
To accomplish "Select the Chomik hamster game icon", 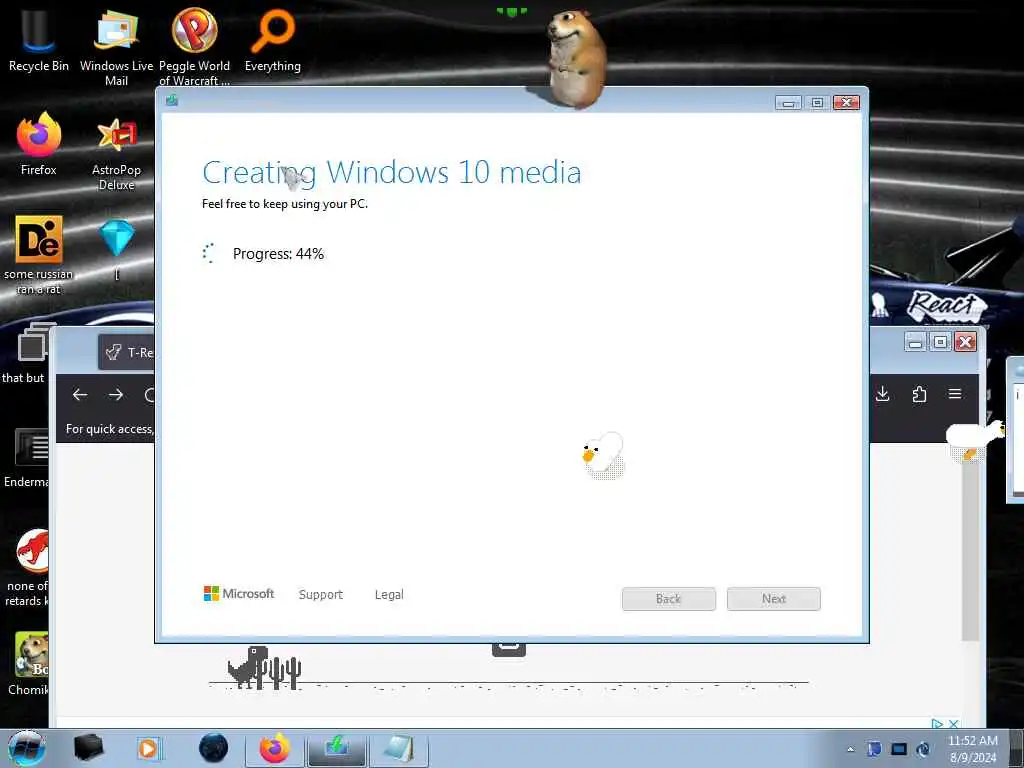I will click(29, 662).
